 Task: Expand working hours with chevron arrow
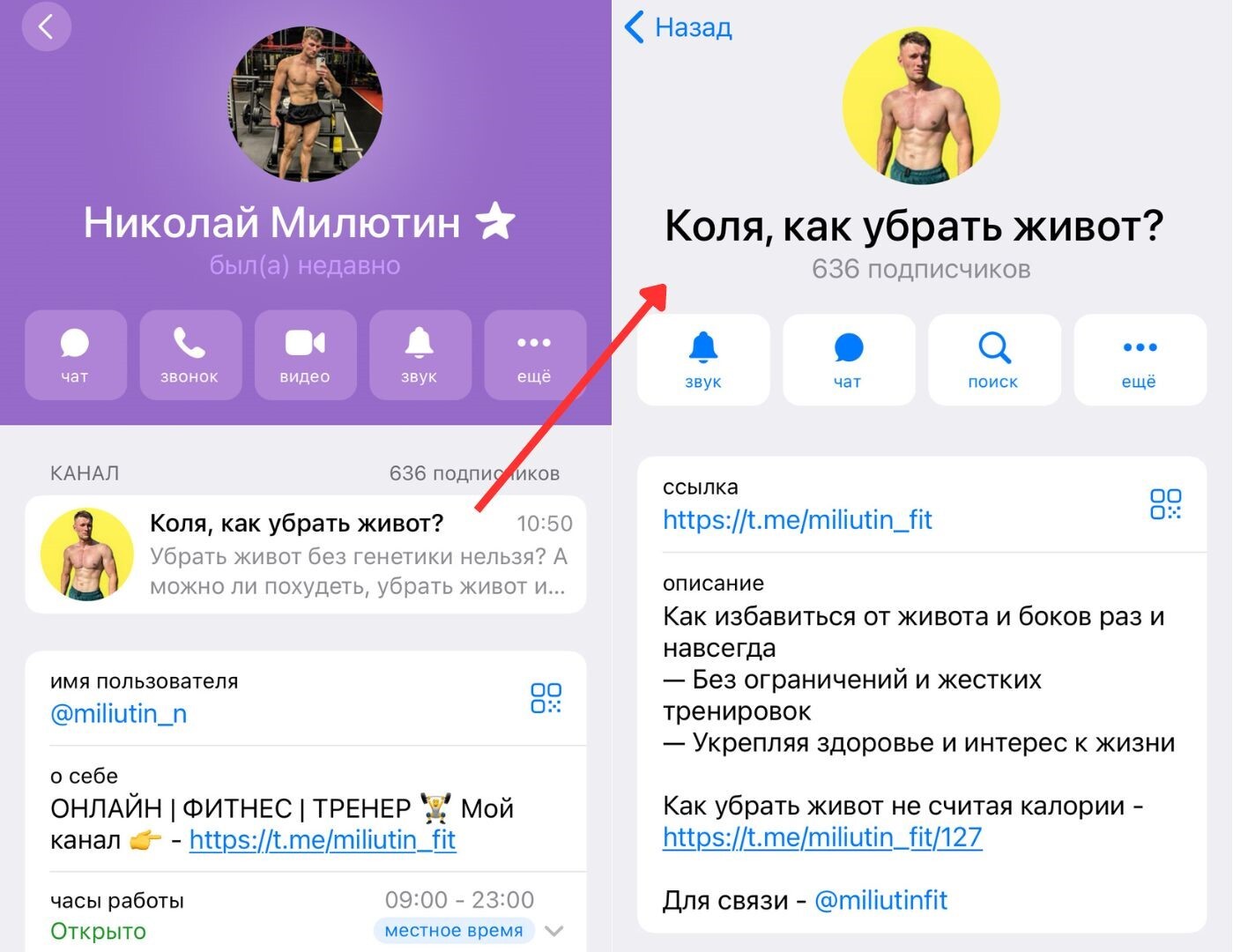click(x=554, y=931)
